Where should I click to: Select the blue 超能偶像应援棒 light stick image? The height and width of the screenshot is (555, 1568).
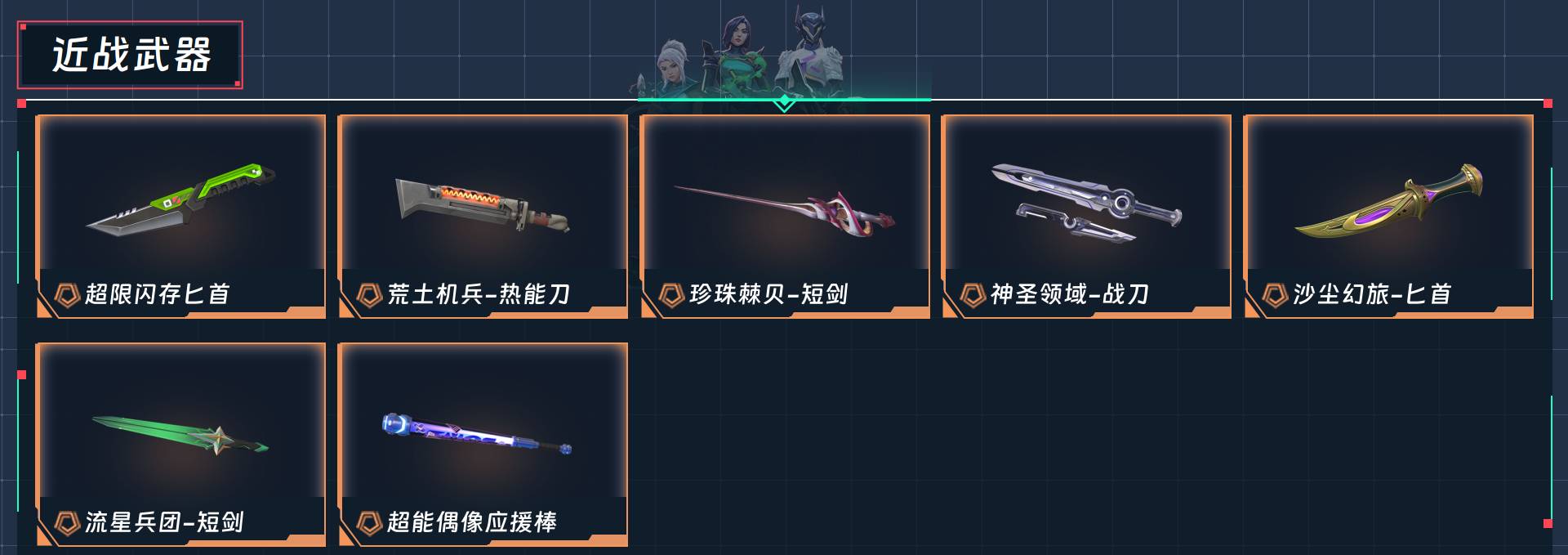coord(477,434)
